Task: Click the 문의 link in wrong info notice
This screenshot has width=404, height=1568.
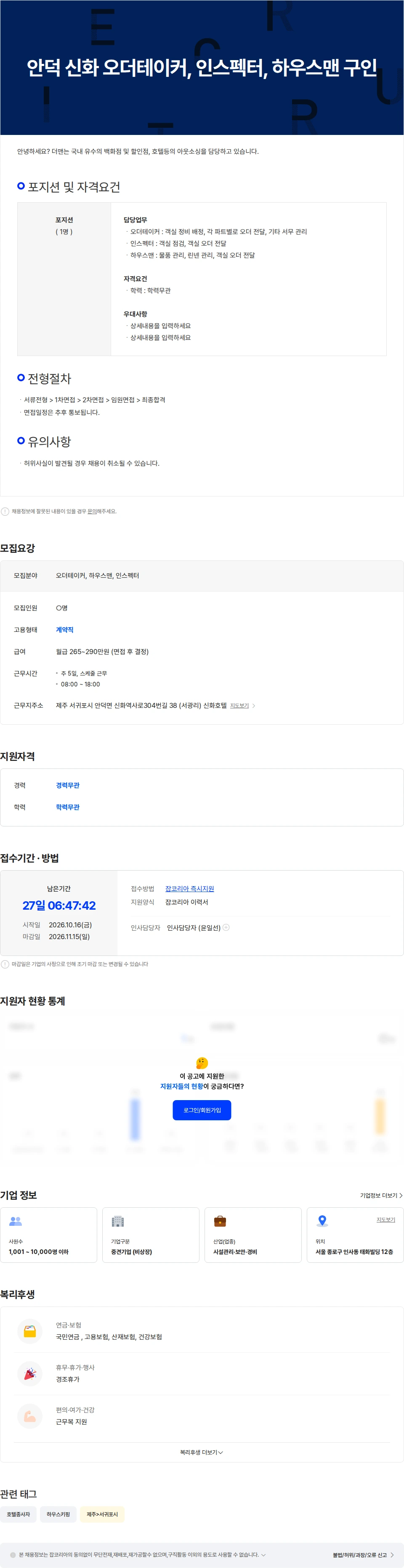Action: click(x=92, y=511)
